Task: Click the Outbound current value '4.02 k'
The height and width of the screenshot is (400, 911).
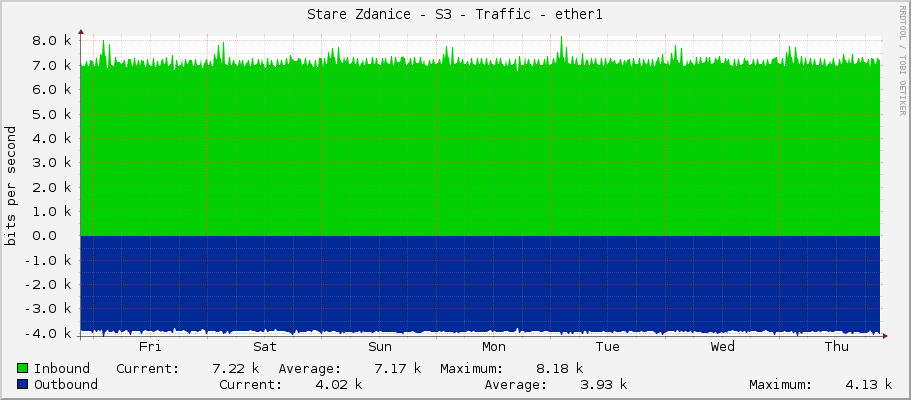Action: pyautogui.click(x=339, y=384)
